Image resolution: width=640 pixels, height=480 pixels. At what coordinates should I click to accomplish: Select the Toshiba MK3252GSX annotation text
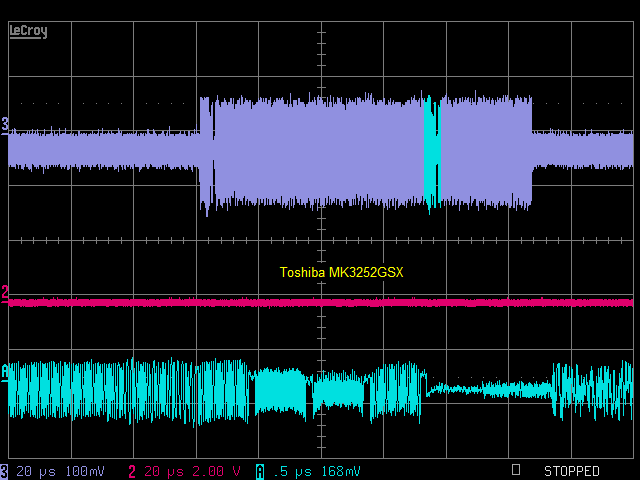[342, 272]
